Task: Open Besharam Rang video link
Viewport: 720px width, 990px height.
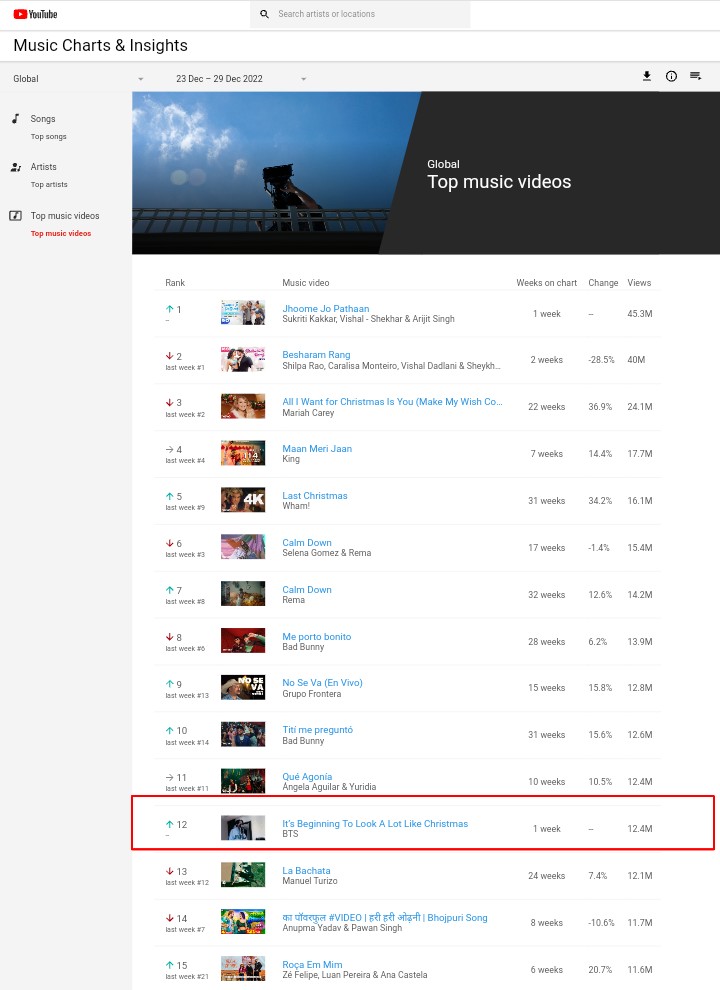Action: pyautogui.click(x=316, y=355)
